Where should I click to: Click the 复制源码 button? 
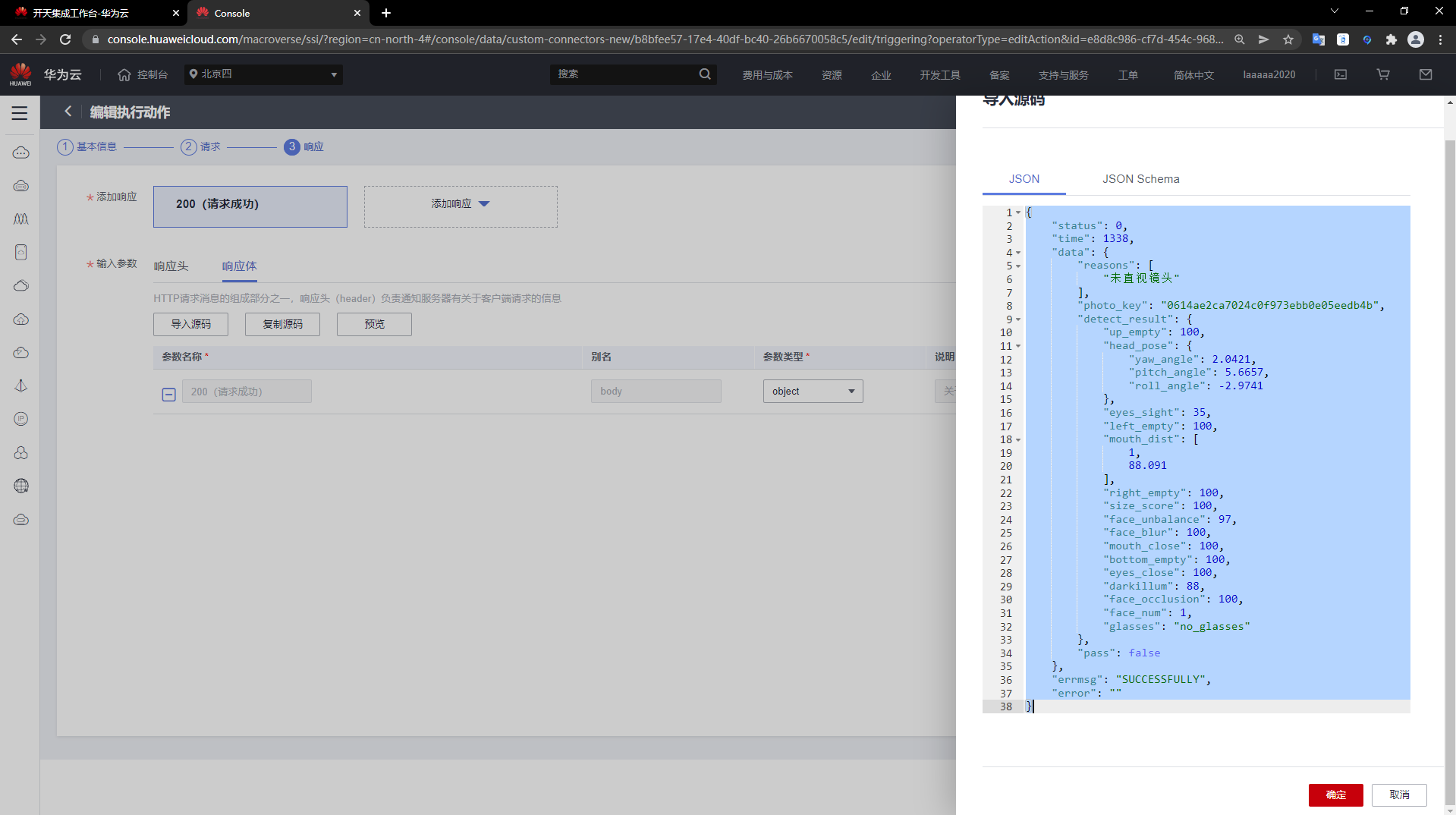(x=282, y=324)
